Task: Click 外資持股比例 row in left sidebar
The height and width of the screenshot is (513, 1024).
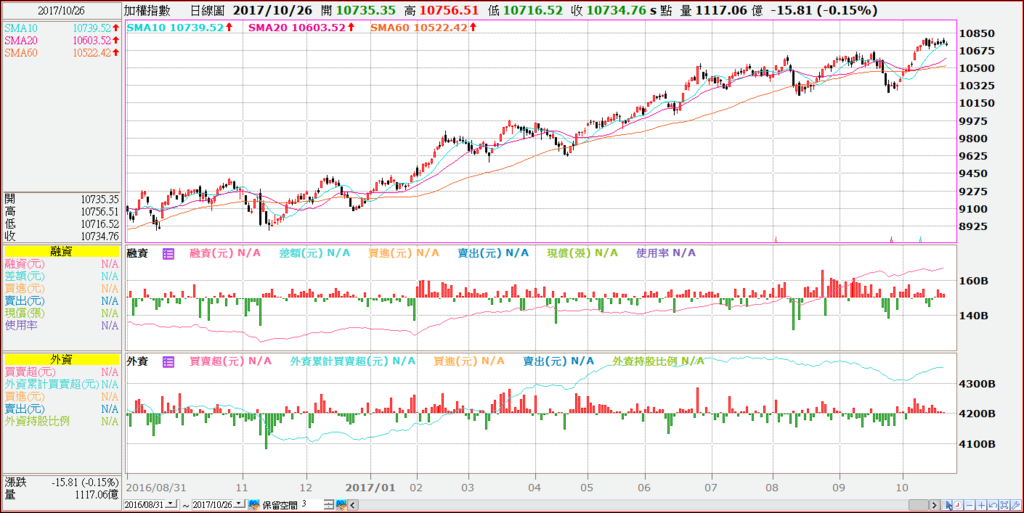Action: pos(62,422)
